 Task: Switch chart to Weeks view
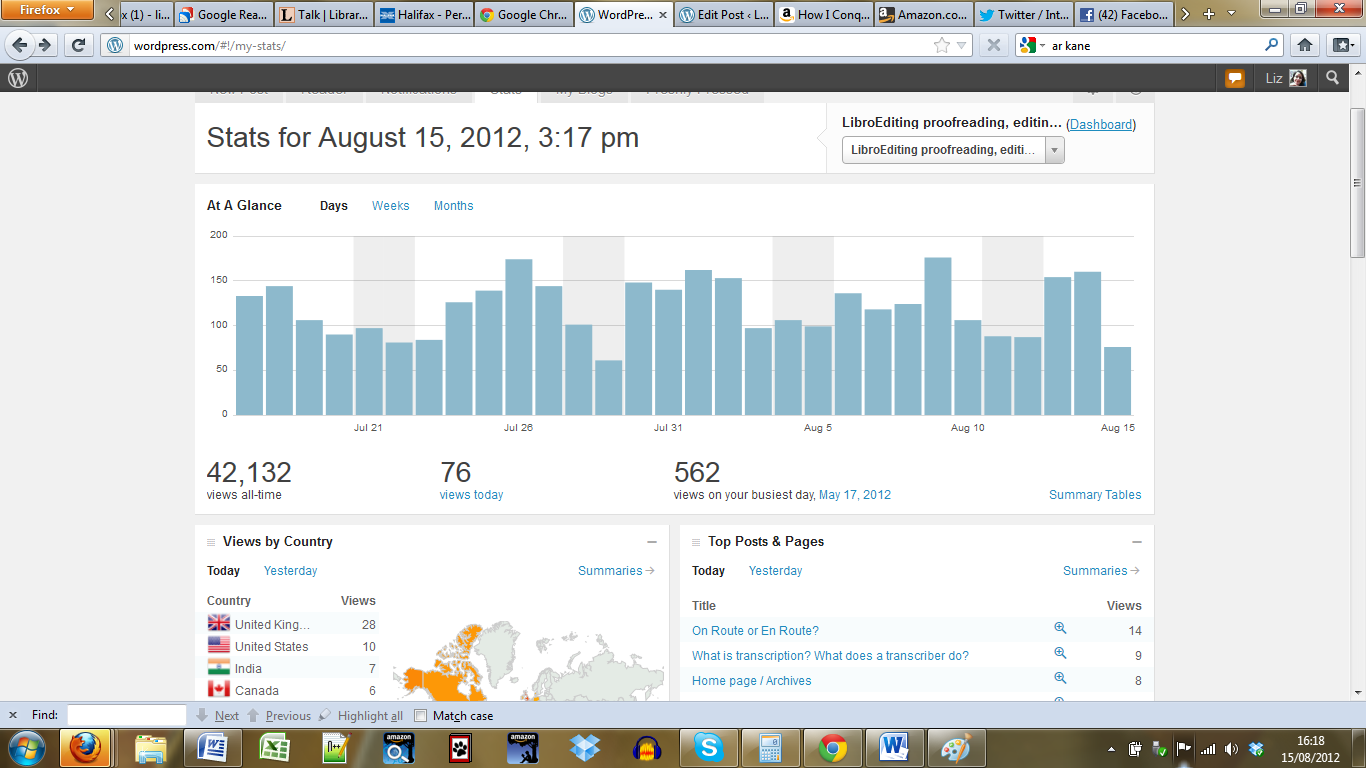390,206
